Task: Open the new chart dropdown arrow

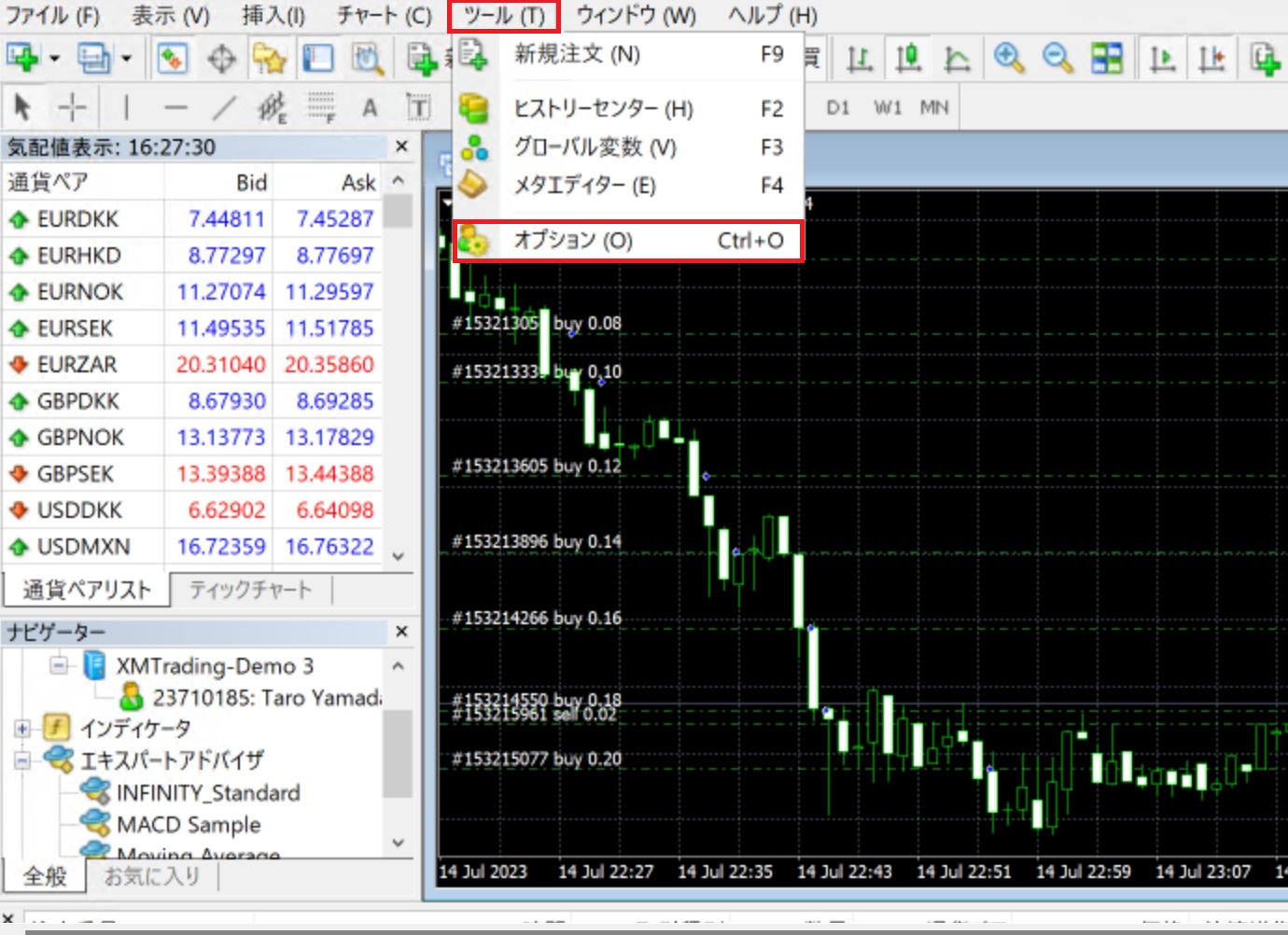Action: click(x=54, y=59)
